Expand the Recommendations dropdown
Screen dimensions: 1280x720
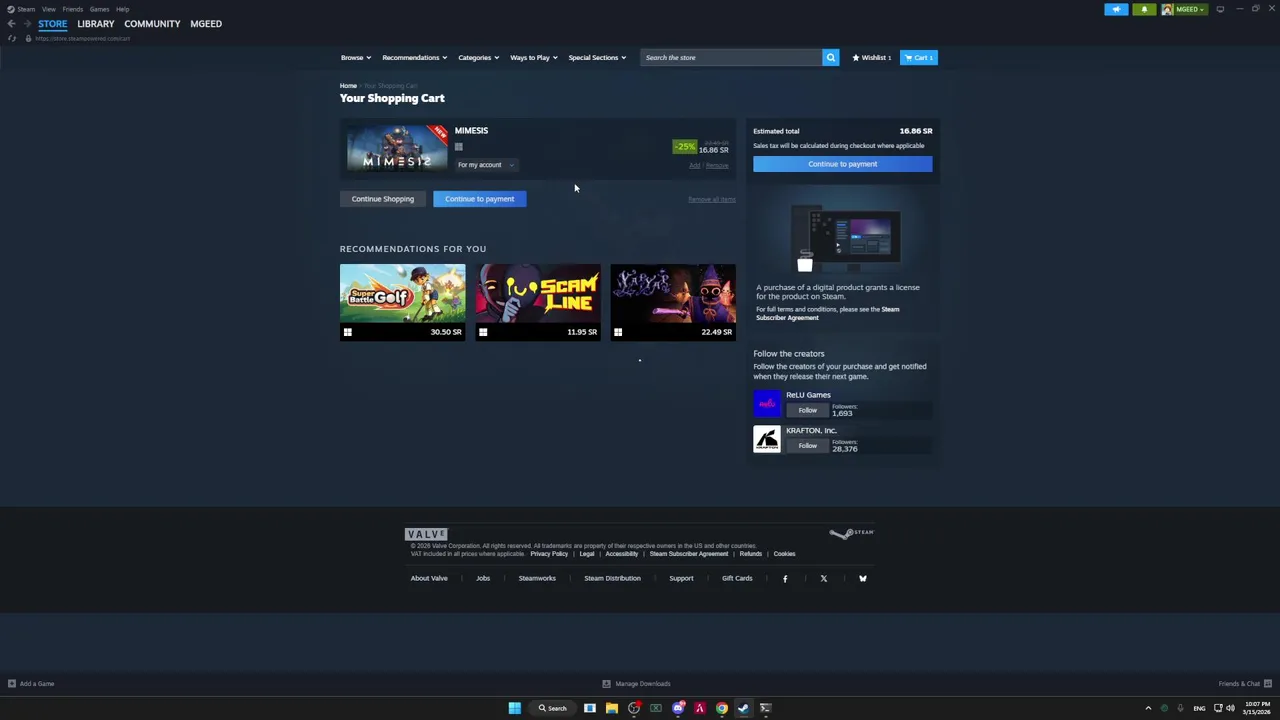[x=414, y=58]
